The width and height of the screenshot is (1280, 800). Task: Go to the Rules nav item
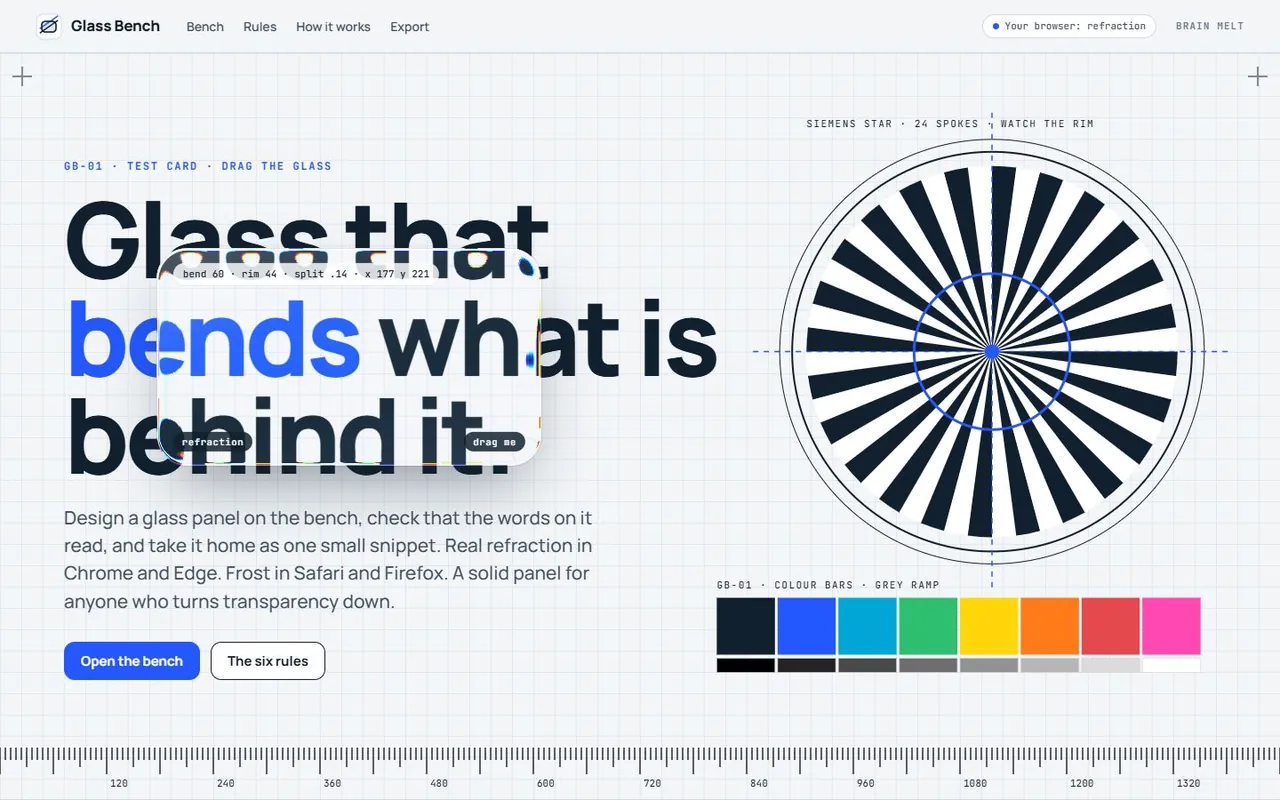[260, 27]
